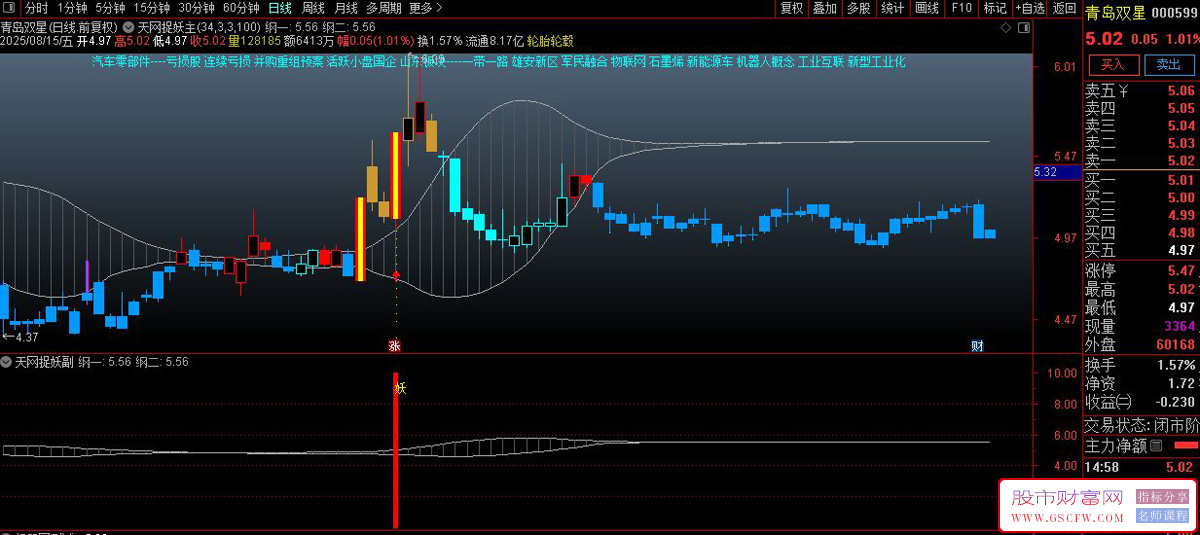Click the 5.32 price cursor label on axis
Screen dimensions: 1200x535
1057,173
